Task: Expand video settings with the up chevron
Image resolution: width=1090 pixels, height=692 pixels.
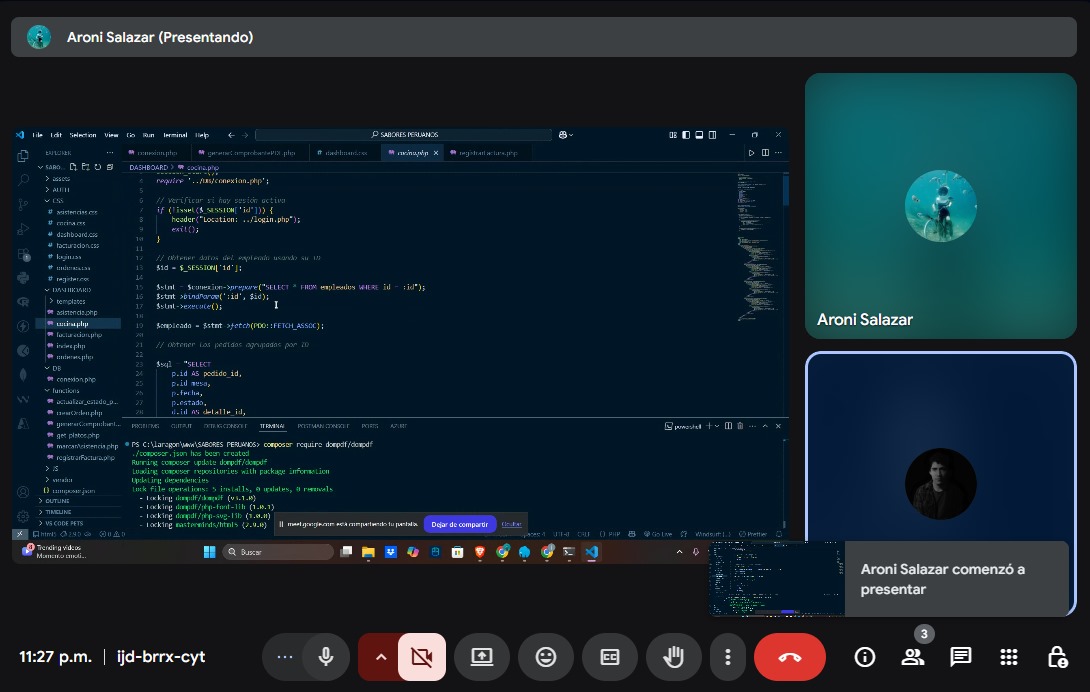Action: 380,657
